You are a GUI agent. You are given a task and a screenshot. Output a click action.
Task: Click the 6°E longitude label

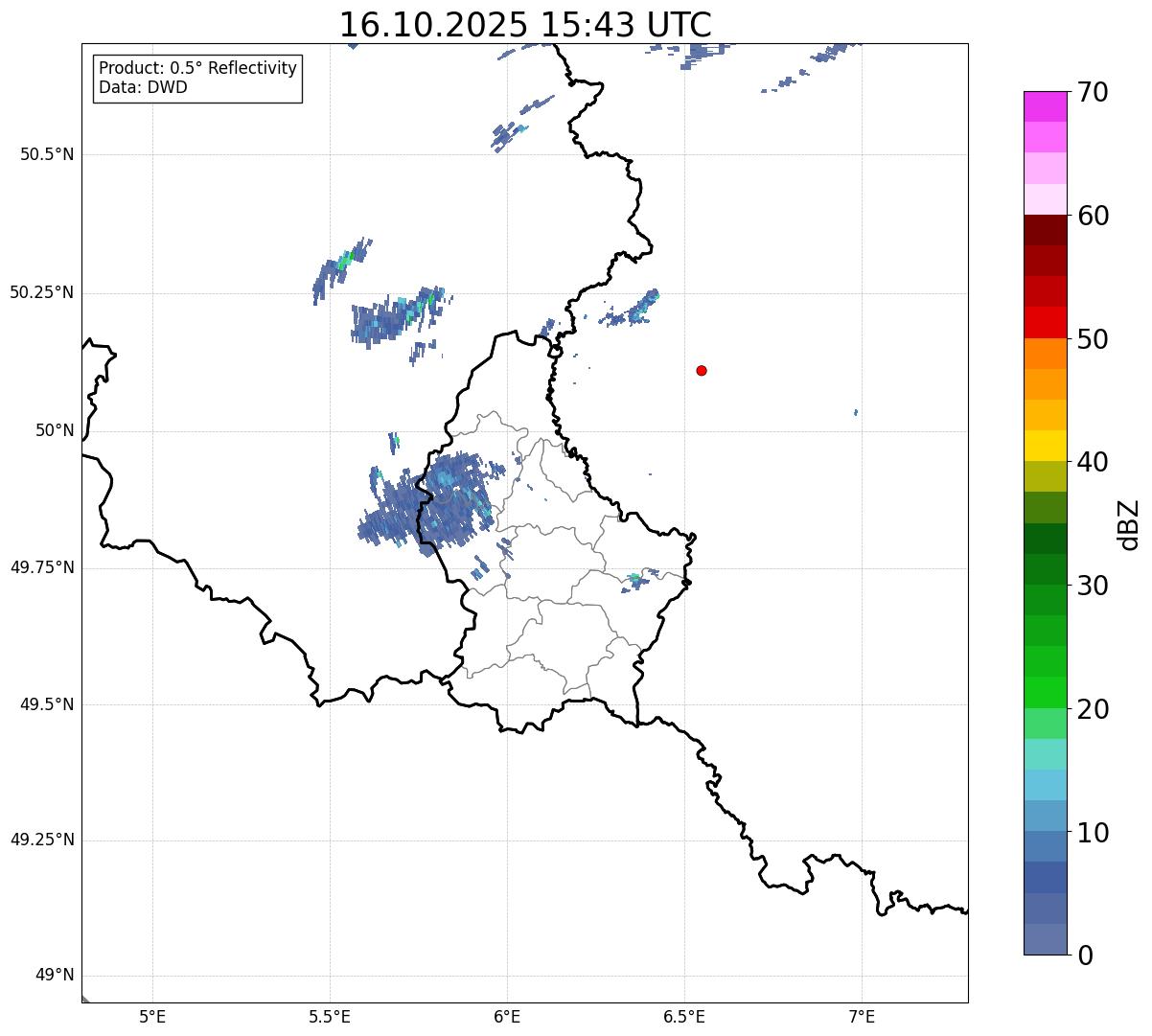[x=507, y=1016]
